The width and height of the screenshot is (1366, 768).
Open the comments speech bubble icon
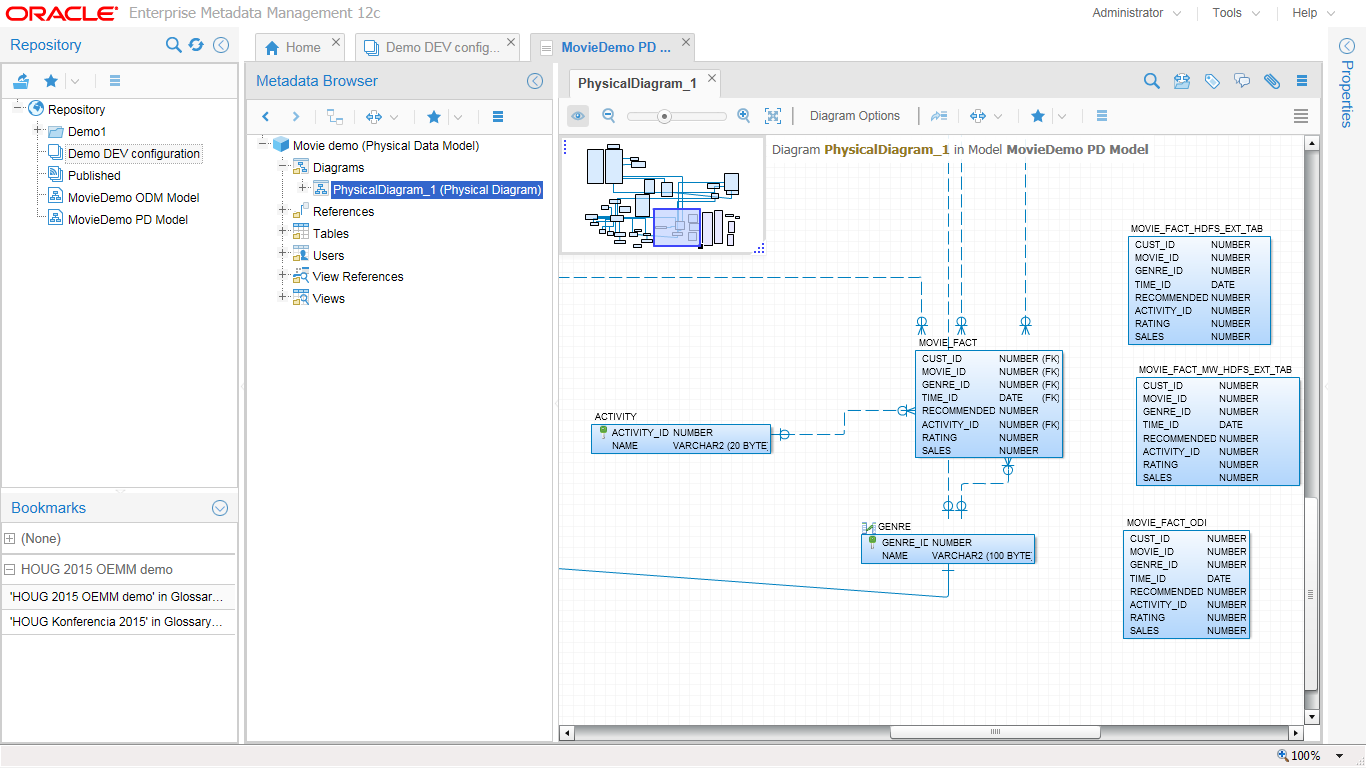pyautogui.click(x=1242, y=81)
